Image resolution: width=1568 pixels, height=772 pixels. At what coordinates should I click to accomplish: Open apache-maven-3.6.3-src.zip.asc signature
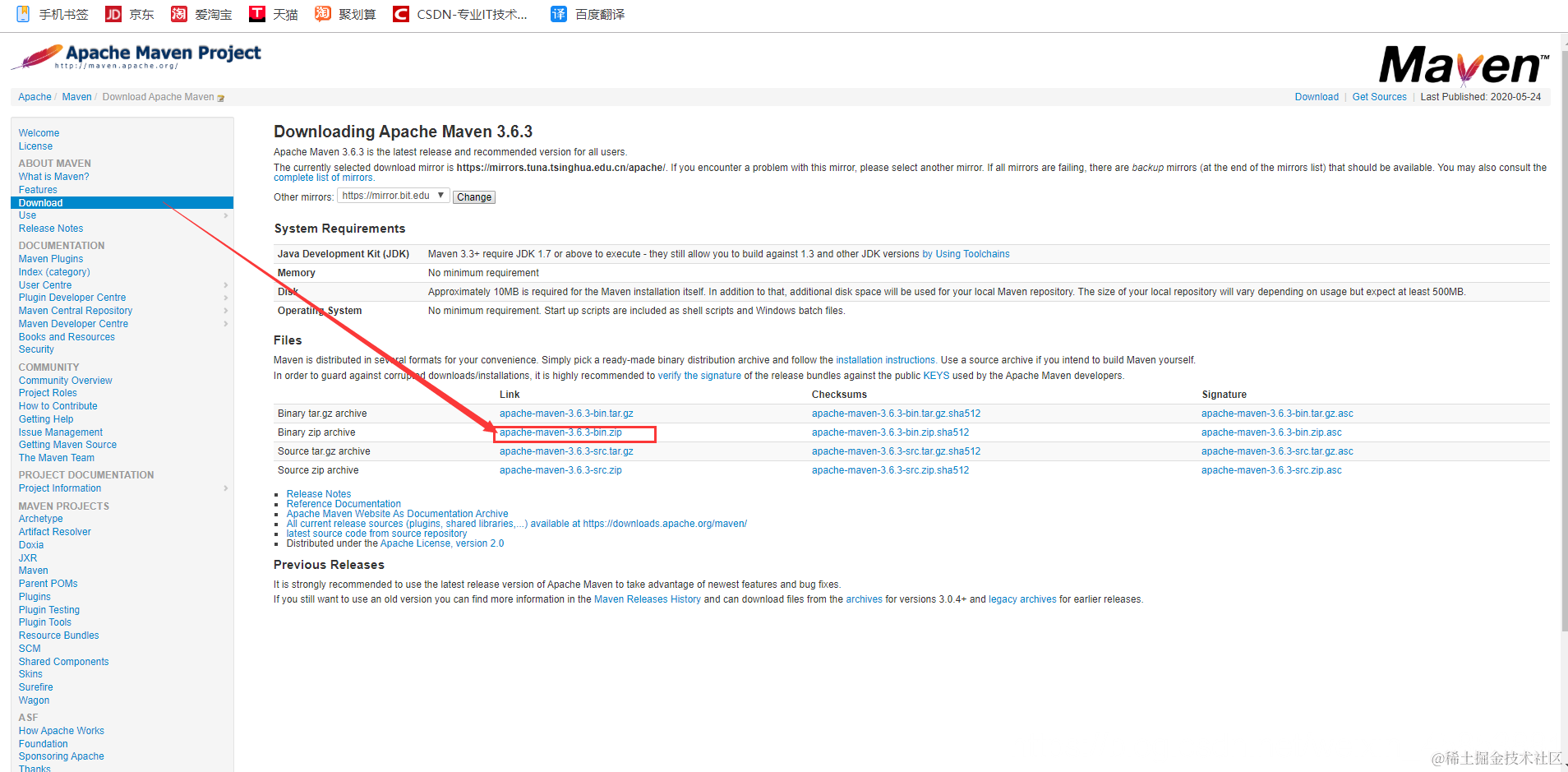coord(1271,470)
